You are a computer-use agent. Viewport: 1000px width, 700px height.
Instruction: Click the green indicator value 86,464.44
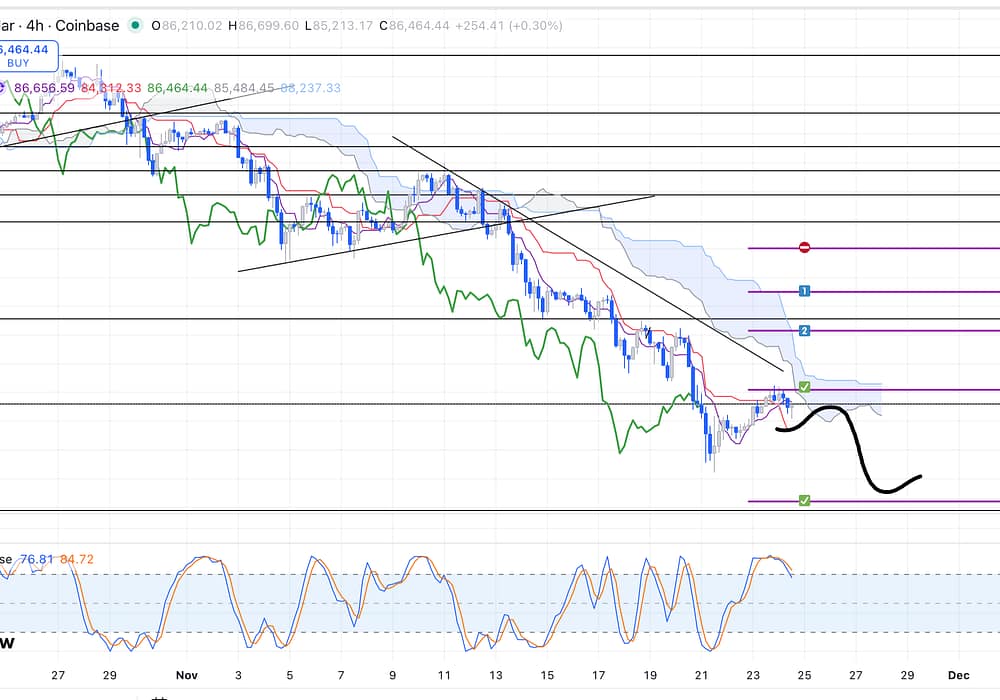177,88
